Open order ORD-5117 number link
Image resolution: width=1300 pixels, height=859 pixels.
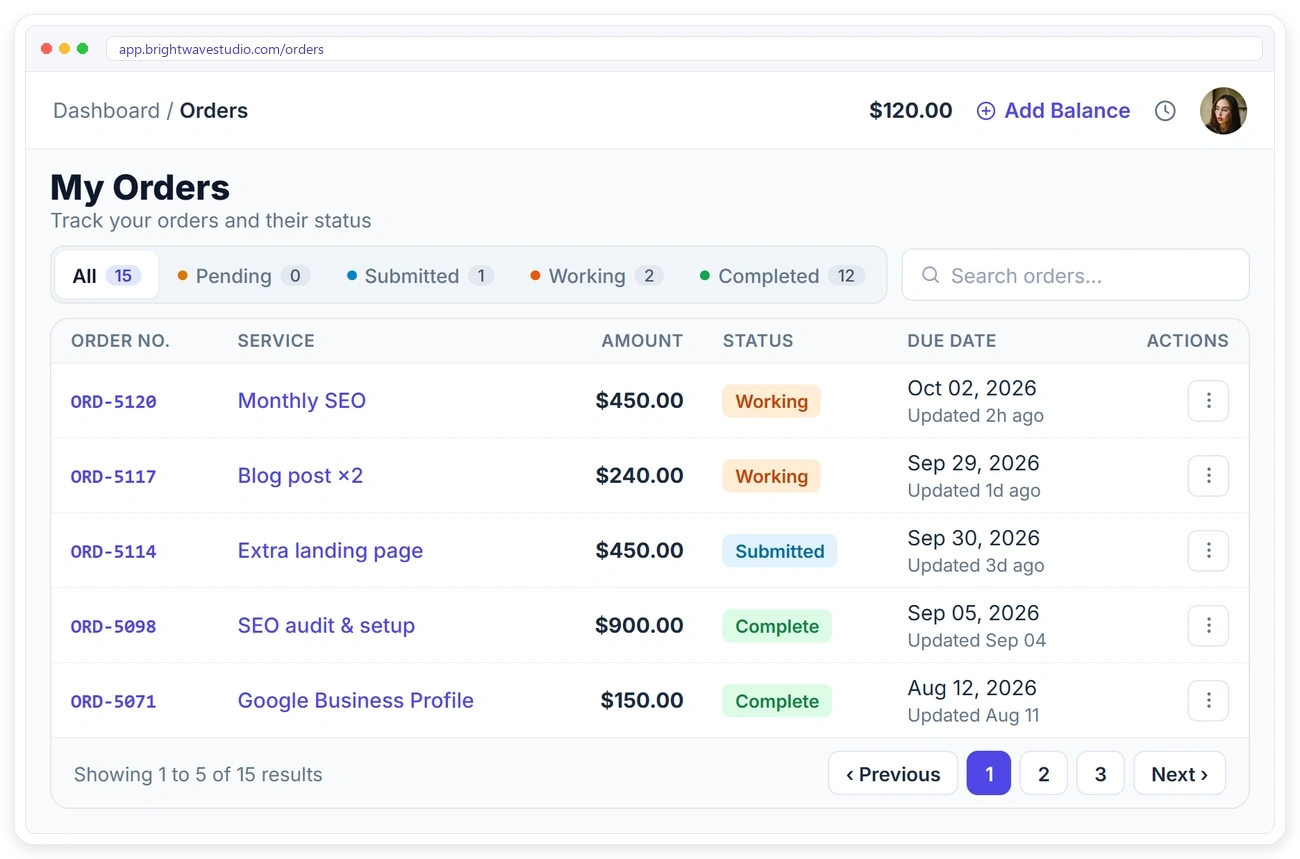(x=114, y=477)
